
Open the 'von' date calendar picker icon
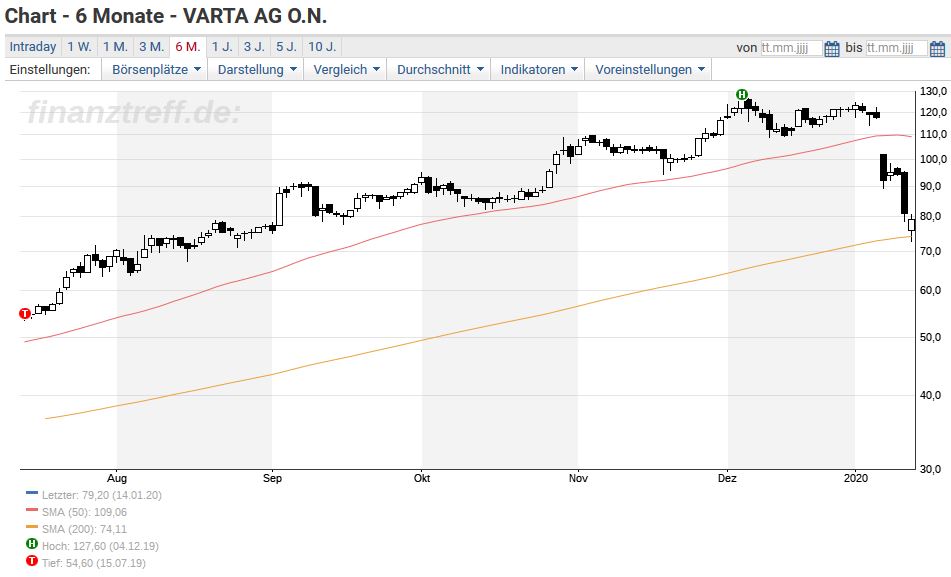coord(832,48)
